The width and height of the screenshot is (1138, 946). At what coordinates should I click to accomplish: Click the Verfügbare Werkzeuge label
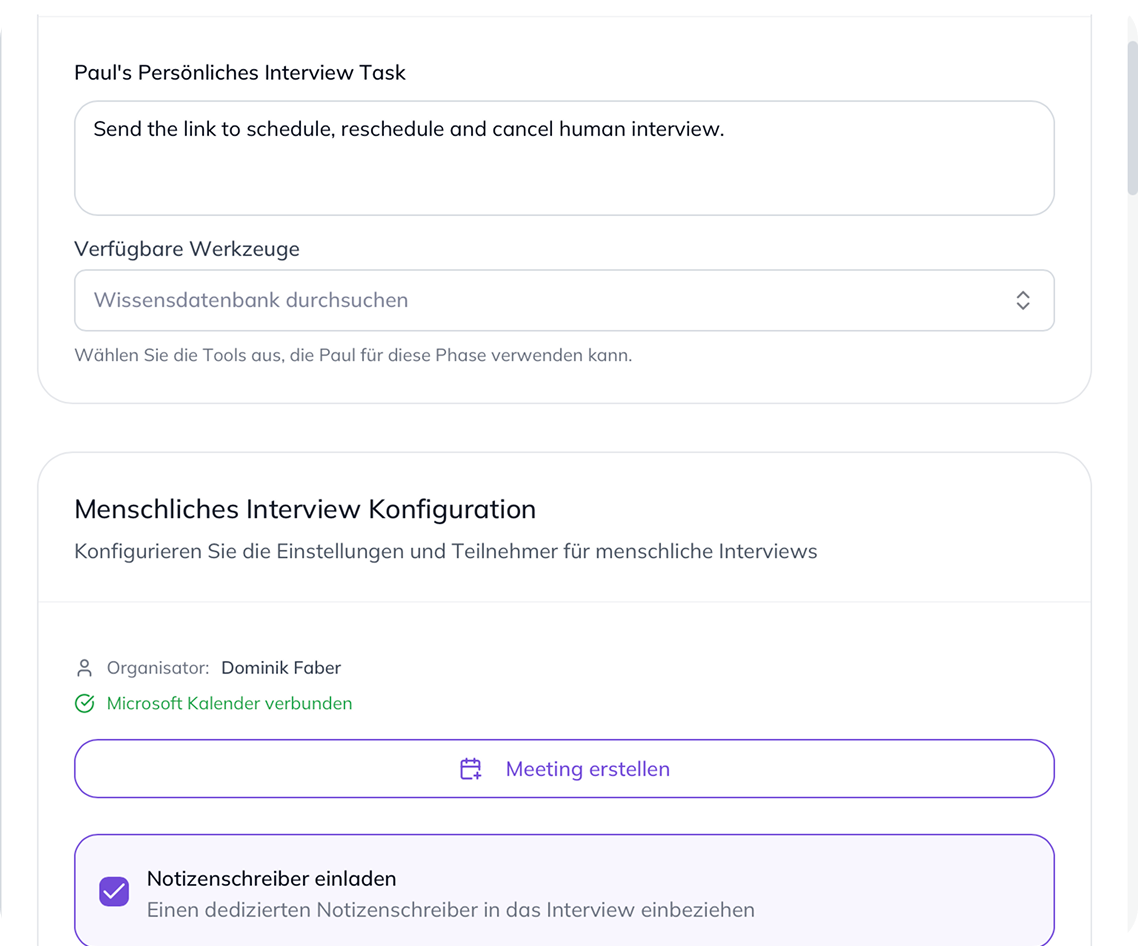pos(187,249)
